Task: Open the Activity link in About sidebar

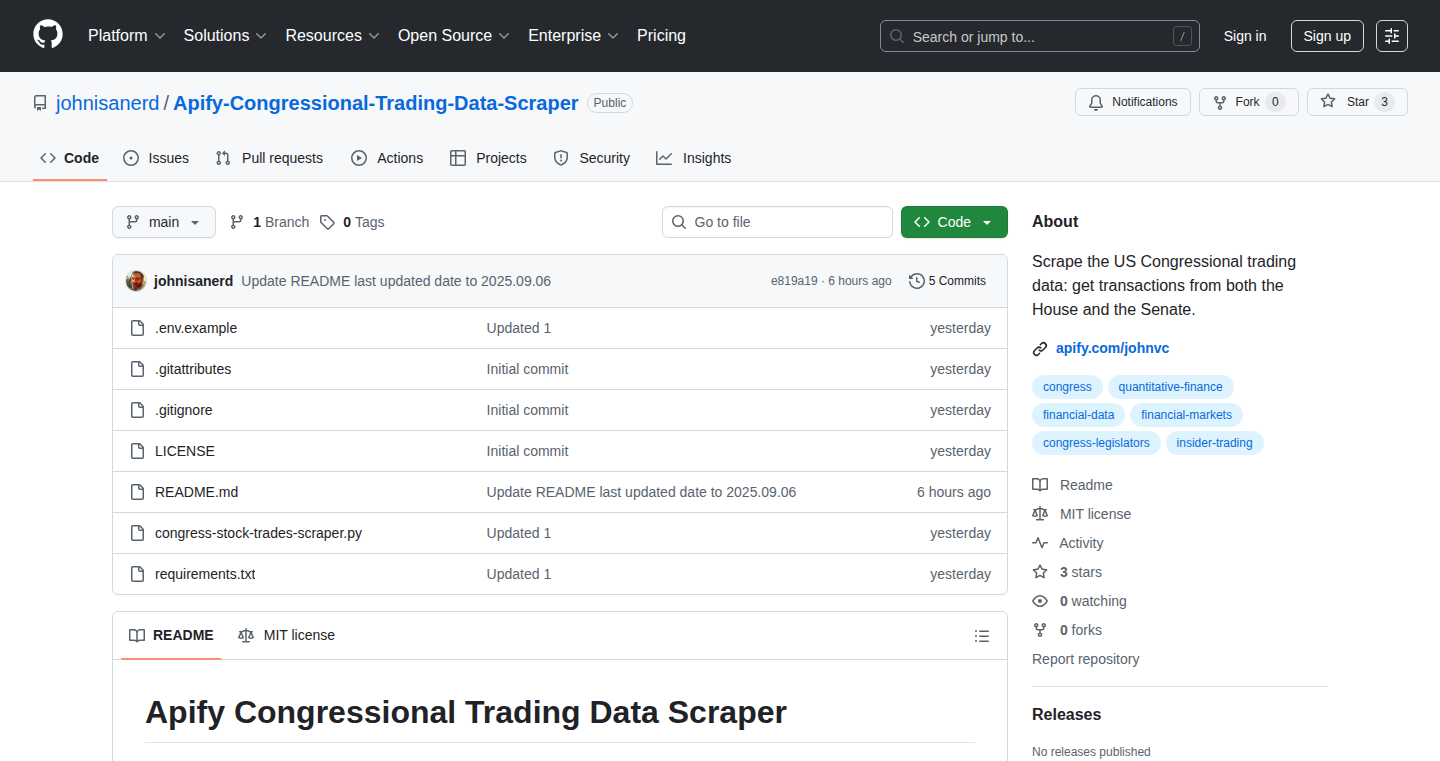Action: tap(1068, 543)
